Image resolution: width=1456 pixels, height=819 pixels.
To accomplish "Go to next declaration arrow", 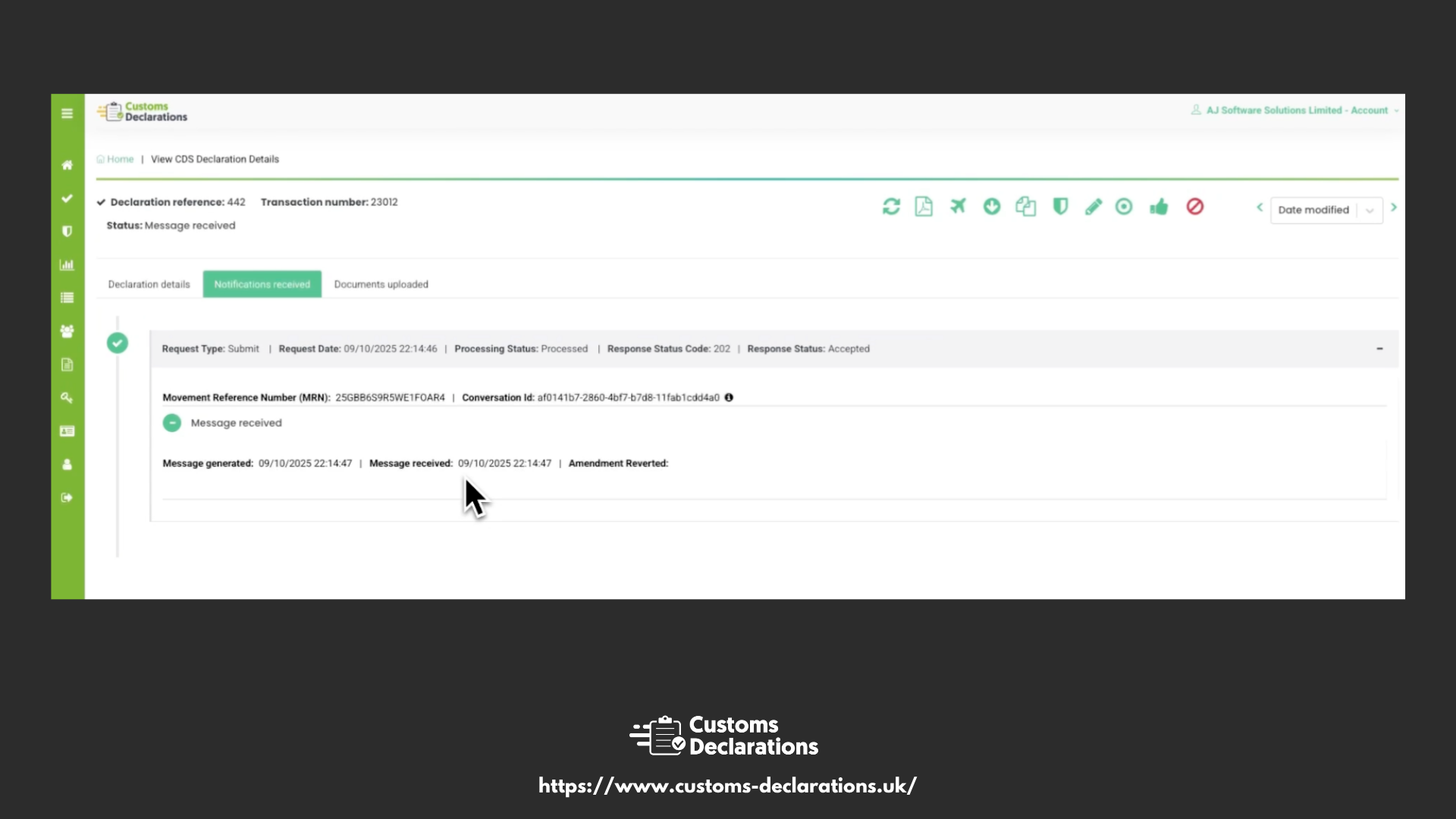I will 1393,207.
